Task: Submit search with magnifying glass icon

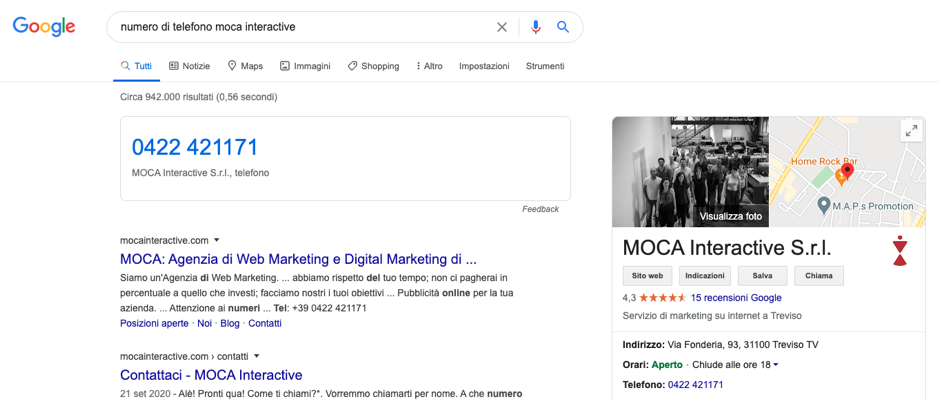Action: click(x=563, y=27)
